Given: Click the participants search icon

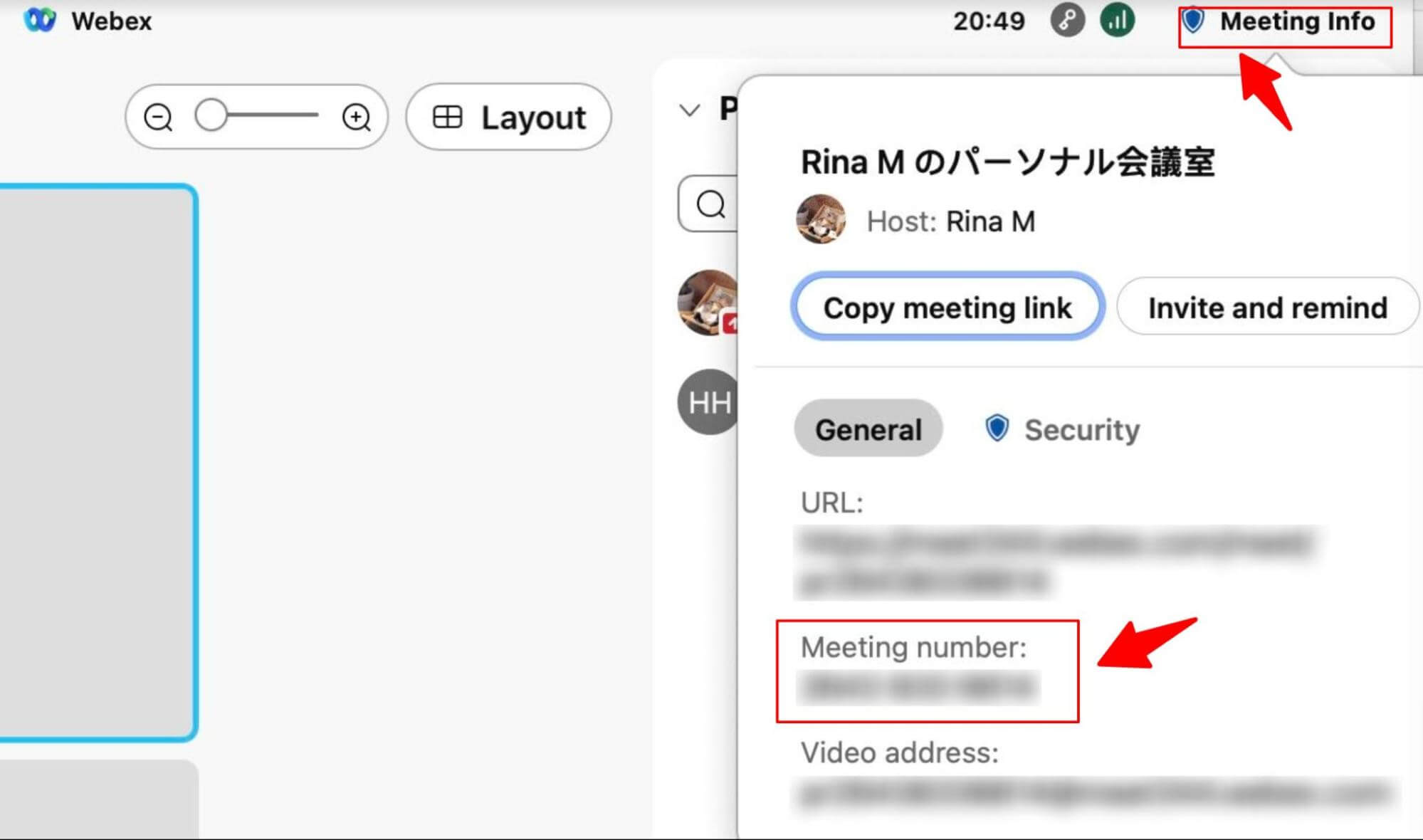Looking at the screenshot, I should pos(712,205).
